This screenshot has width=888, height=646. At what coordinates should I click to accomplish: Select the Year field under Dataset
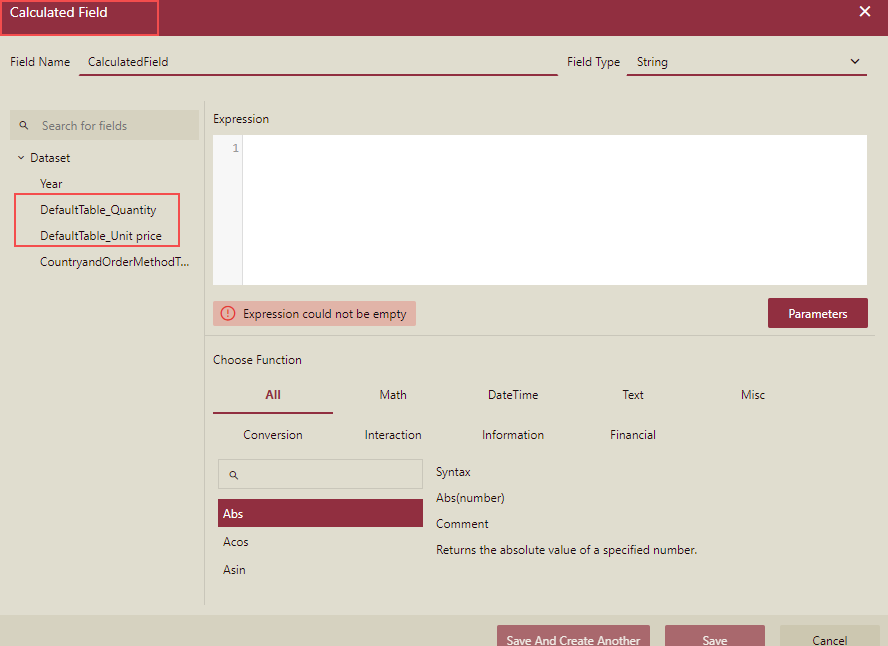tap(51, 183)
